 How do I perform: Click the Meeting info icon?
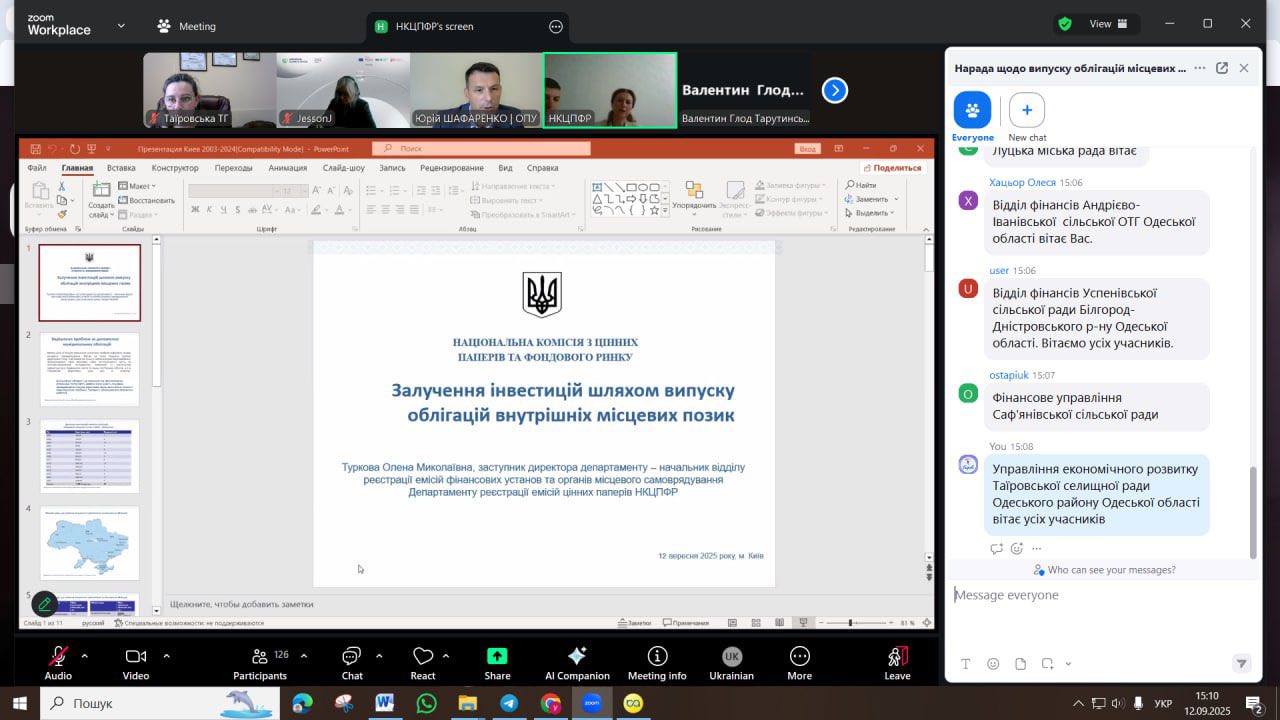click(657, 657)
